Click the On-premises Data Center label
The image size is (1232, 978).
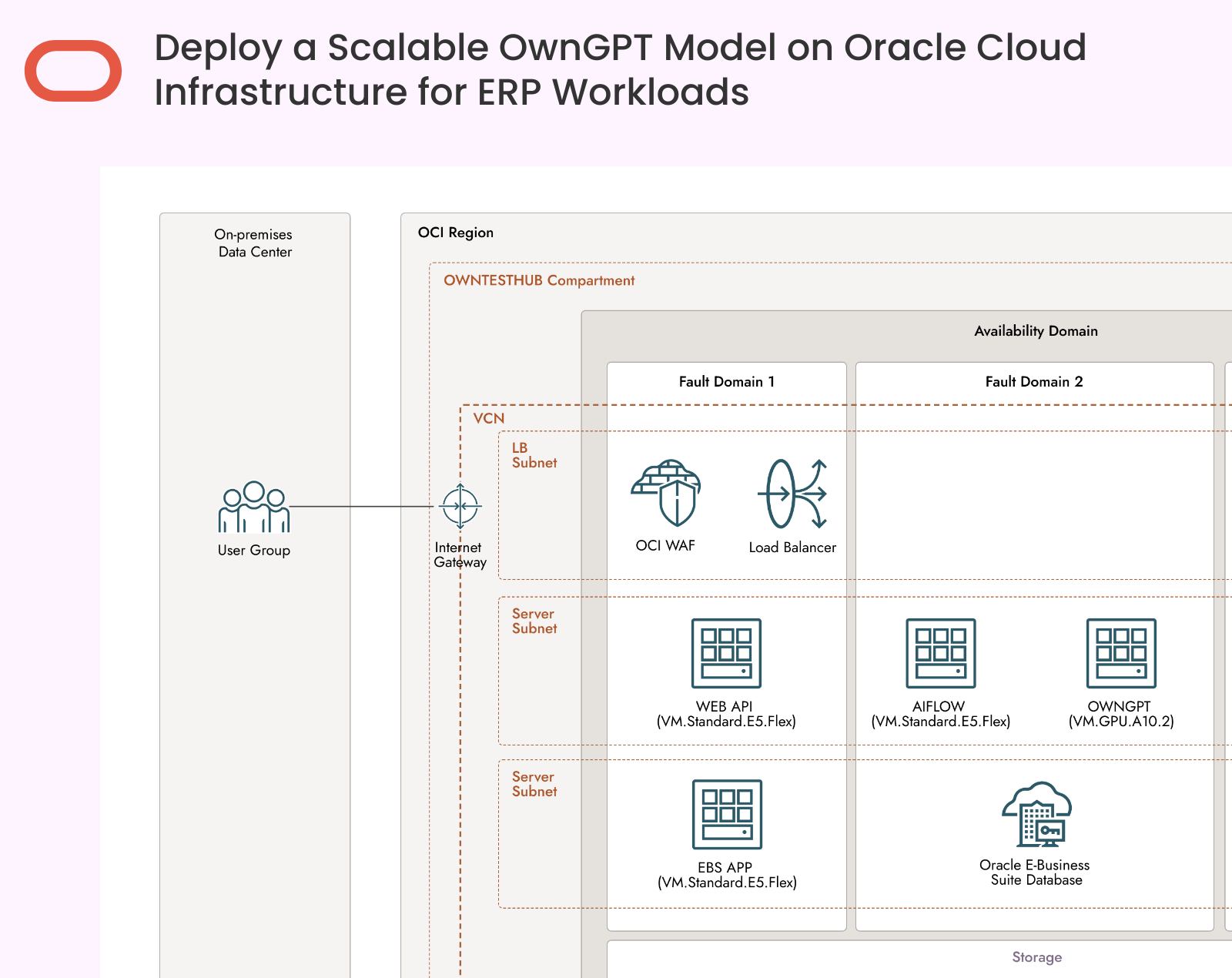point(254,243)
